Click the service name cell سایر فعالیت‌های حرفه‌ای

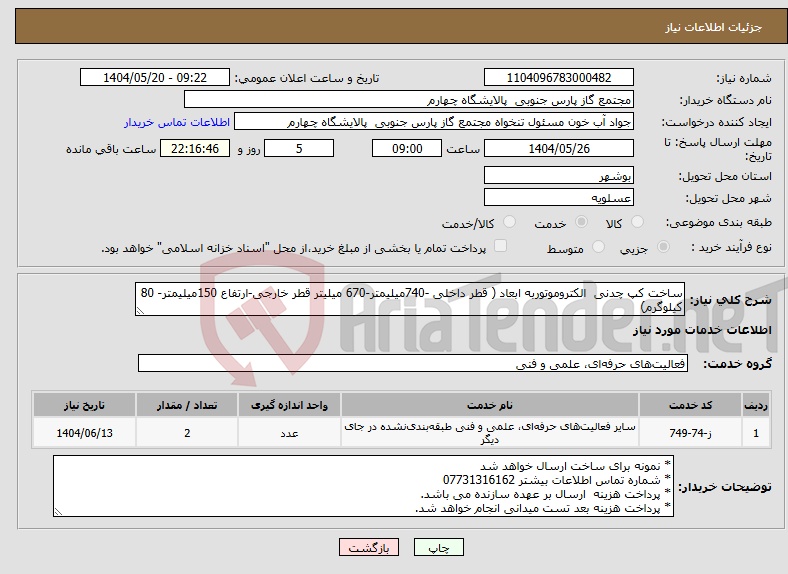point(490,433)
